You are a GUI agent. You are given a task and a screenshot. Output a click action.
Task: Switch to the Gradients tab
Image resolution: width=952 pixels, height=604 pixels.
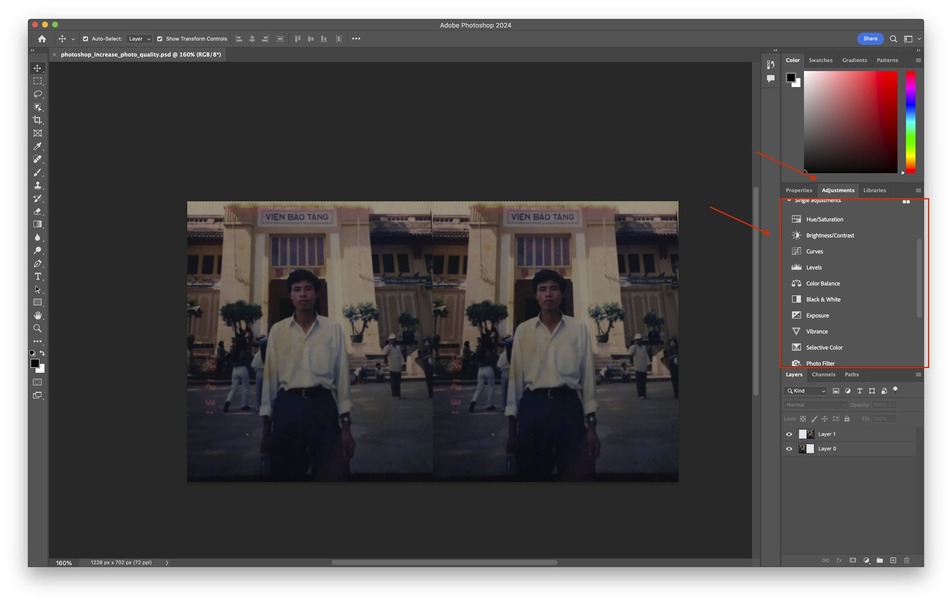854,60
